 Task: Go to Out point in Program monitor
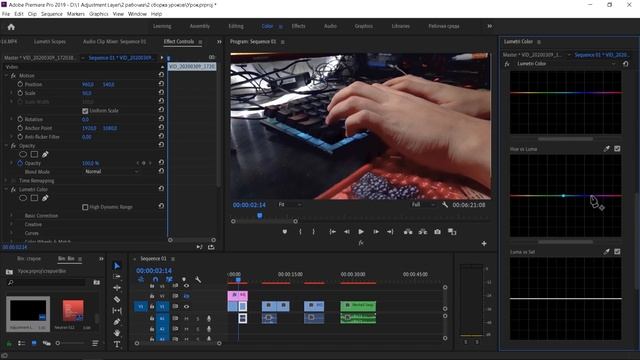[x=390, y=232]
